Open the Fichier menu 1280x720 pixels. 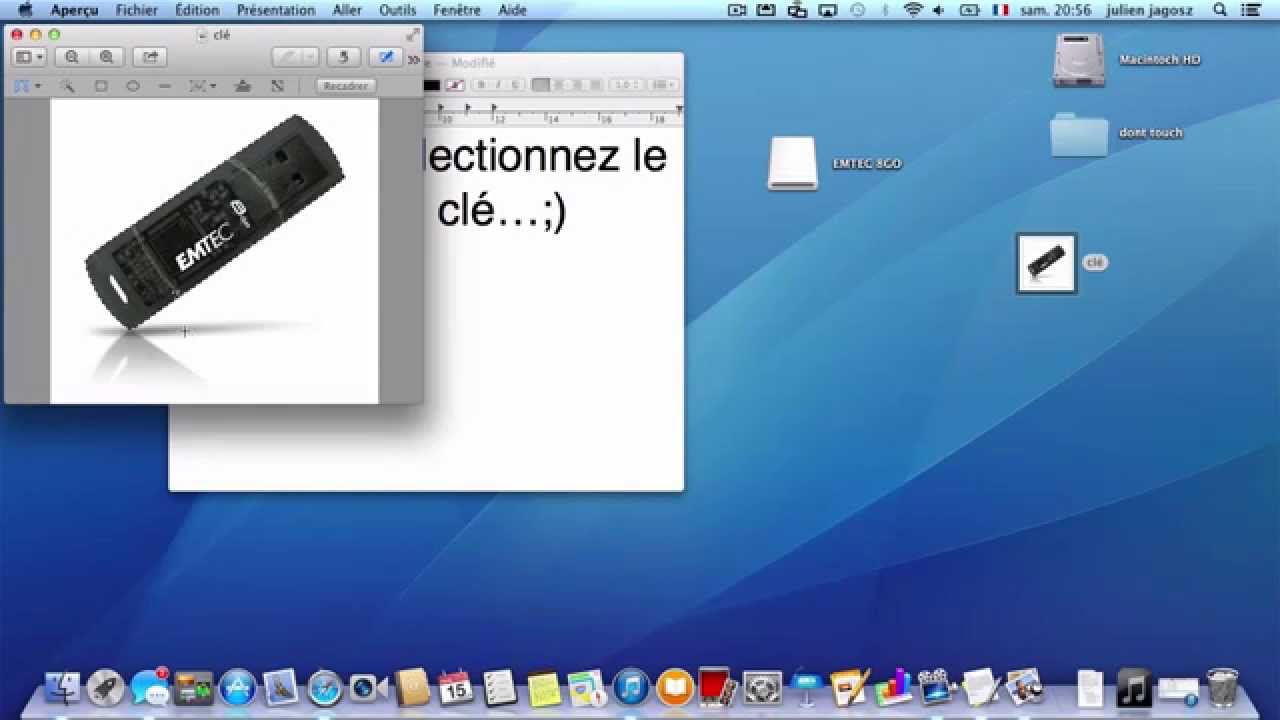pos(136,10)
